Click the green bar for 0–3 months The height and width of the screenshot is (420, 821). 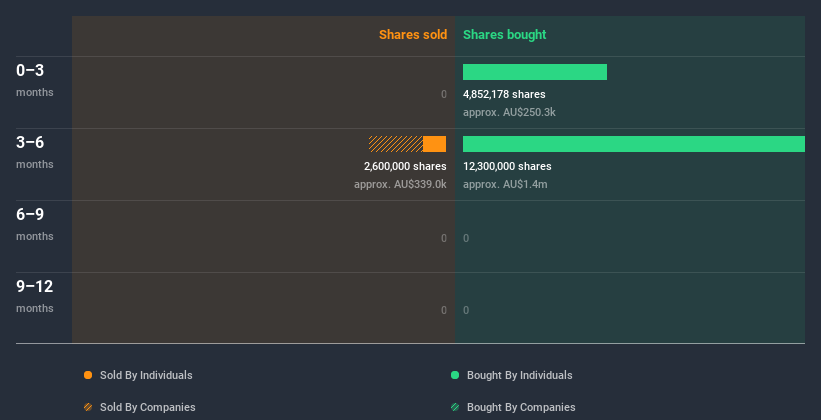tap(535, 72)
